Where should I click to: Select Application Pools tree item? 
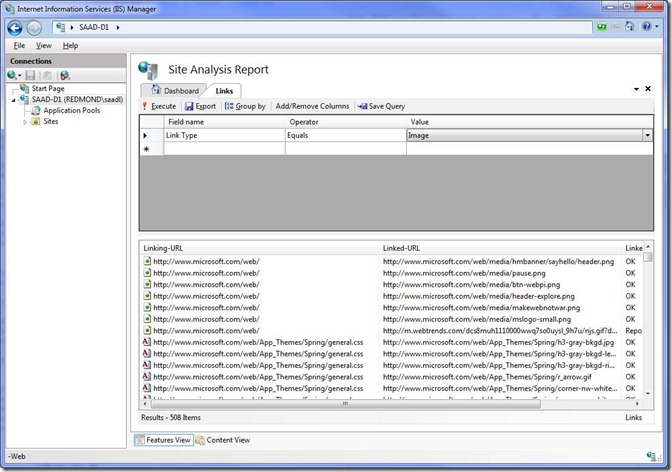[72, 110]
